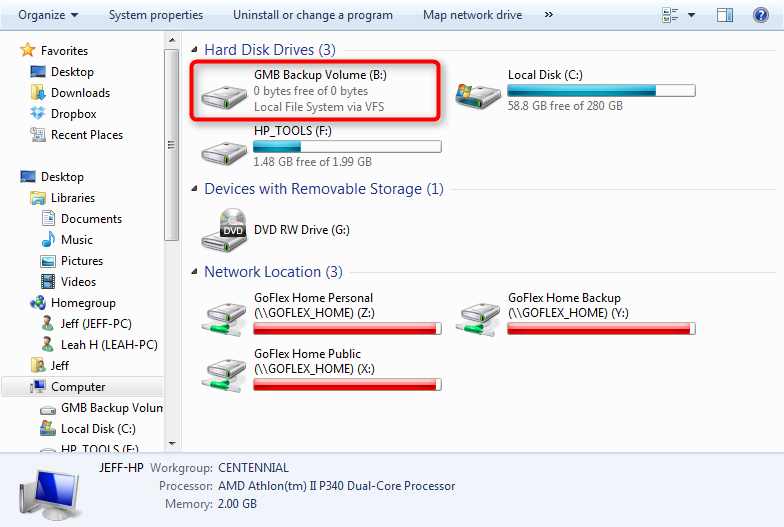Image resolution: width=784 pixels, height=527 pixels.
Task: Collapse the Hard Disk Drives group
Action: [x=194, y=50]
